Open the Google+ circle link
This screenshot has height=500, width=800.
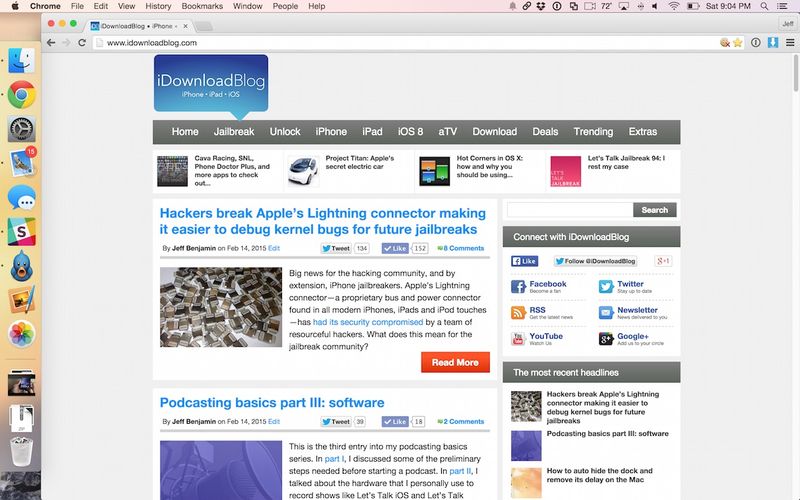[x=633, y=336]
